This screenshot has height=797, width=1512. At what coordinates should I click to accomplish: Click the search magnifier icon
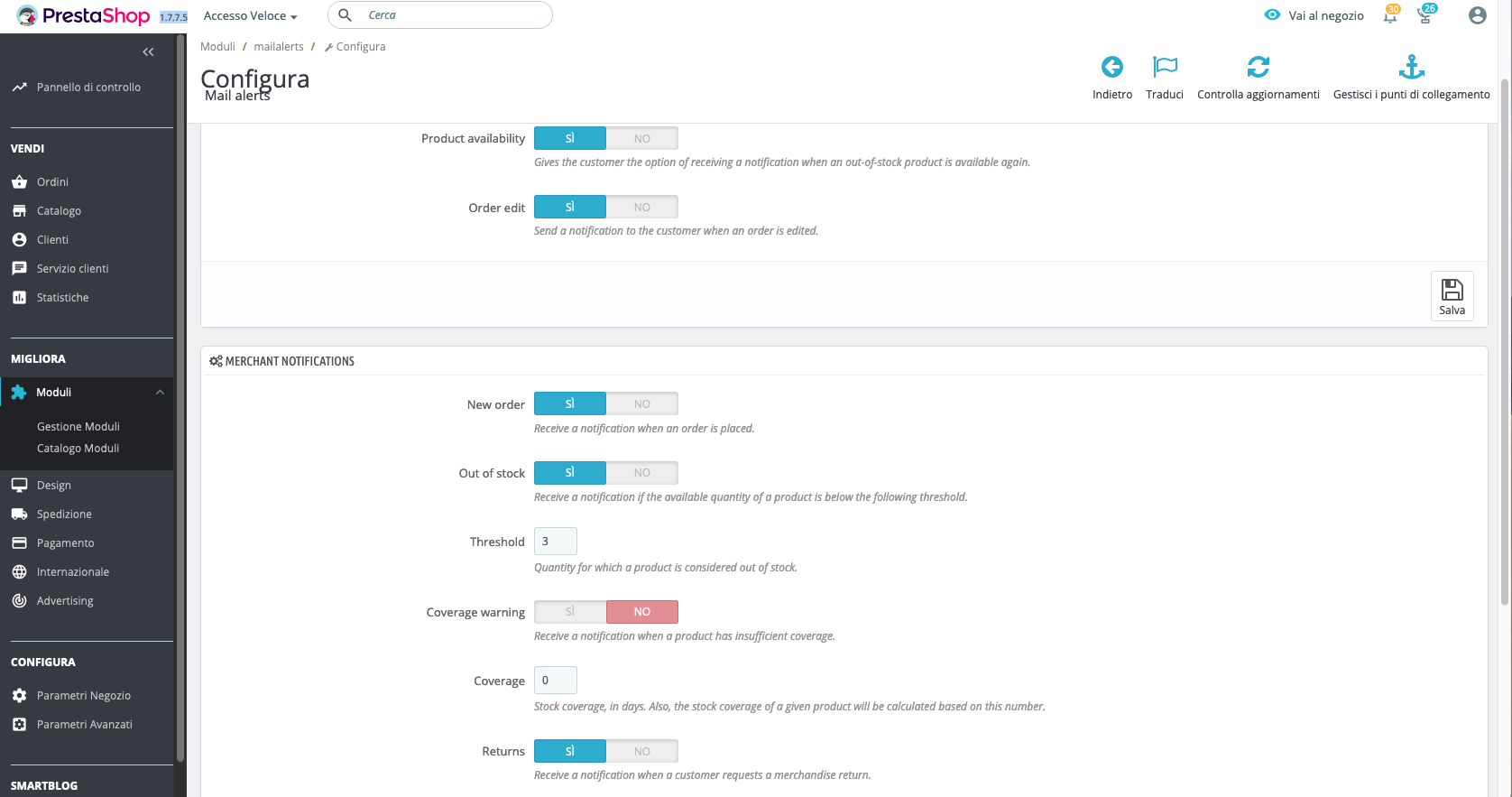point(345,15)
